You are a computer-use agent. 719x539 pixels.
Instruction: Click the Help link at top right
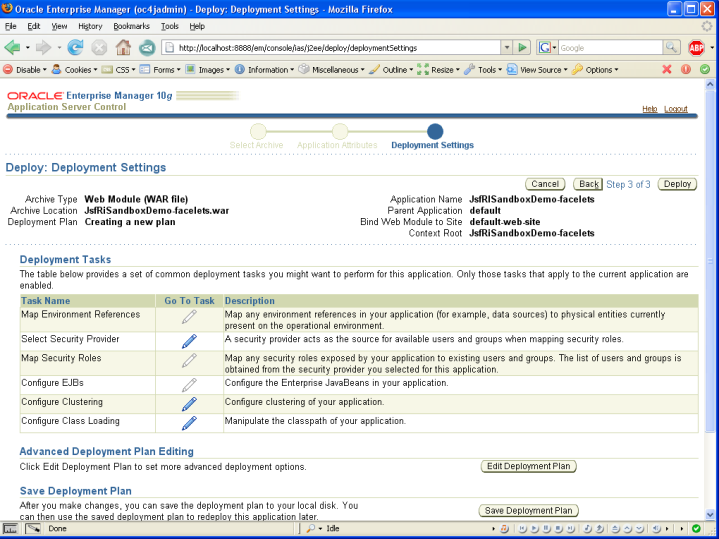[x=649, y=109]
